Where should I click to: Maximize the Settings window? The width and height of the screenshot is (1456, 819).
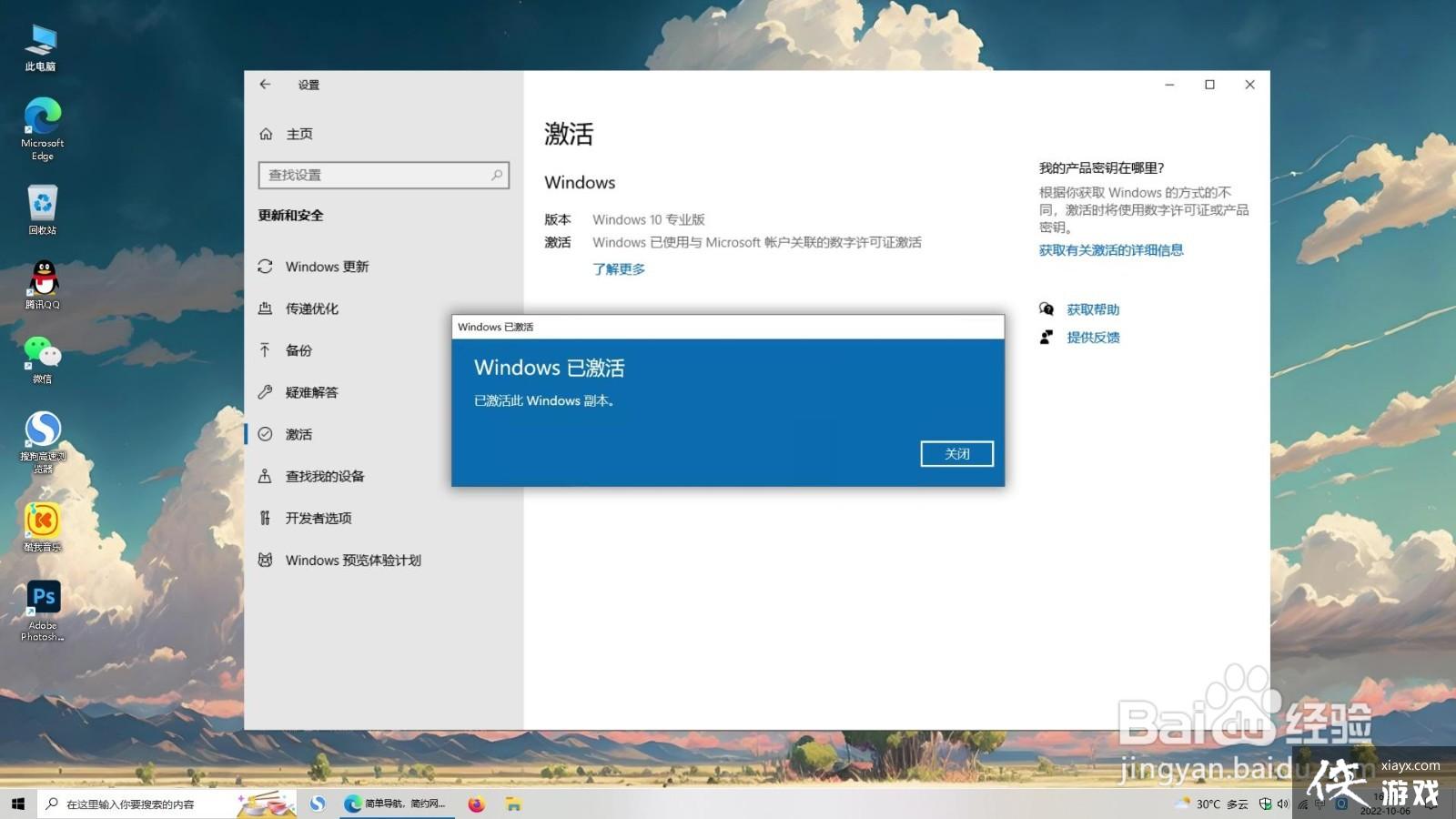point(1209,85)
